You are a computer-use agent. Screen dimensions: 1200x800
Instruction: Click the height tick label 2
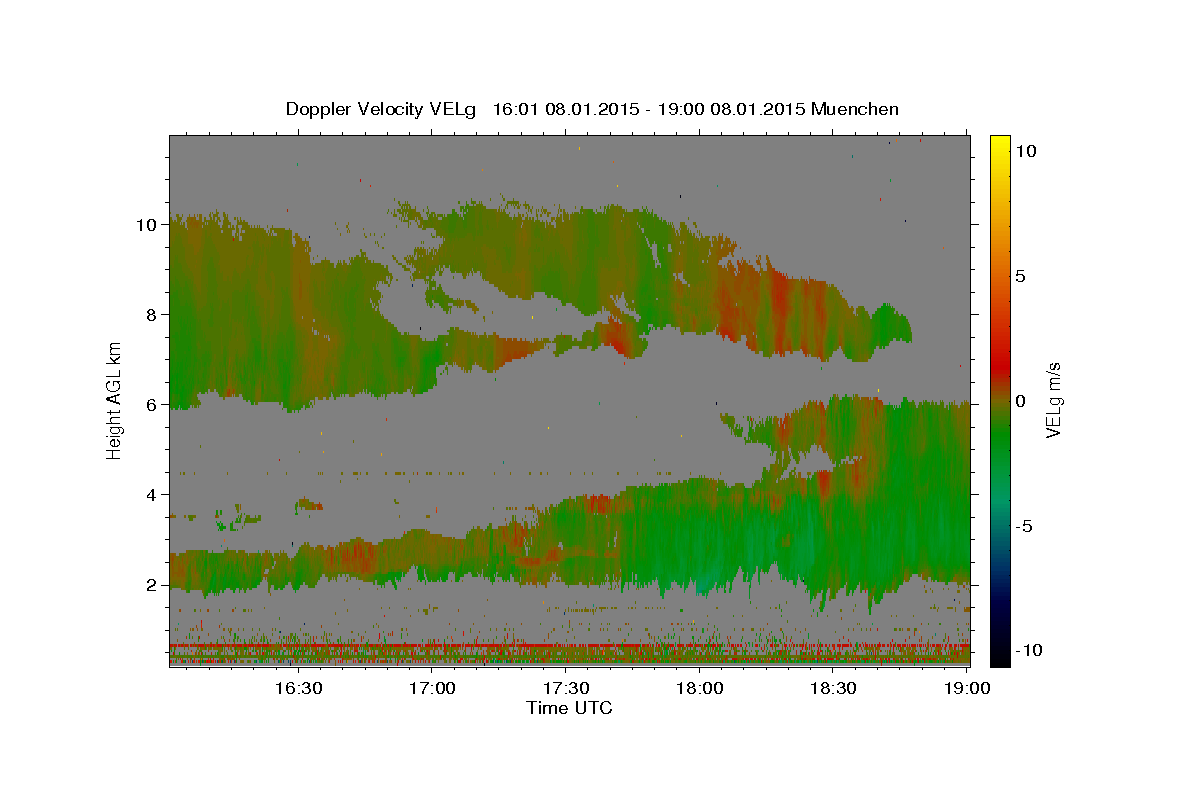[151, 585]
